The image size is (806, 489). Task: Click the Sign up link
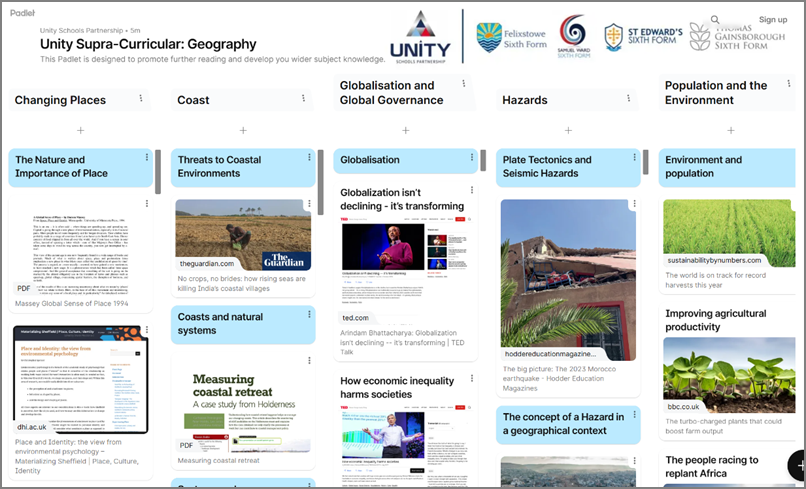coord(773,20)
